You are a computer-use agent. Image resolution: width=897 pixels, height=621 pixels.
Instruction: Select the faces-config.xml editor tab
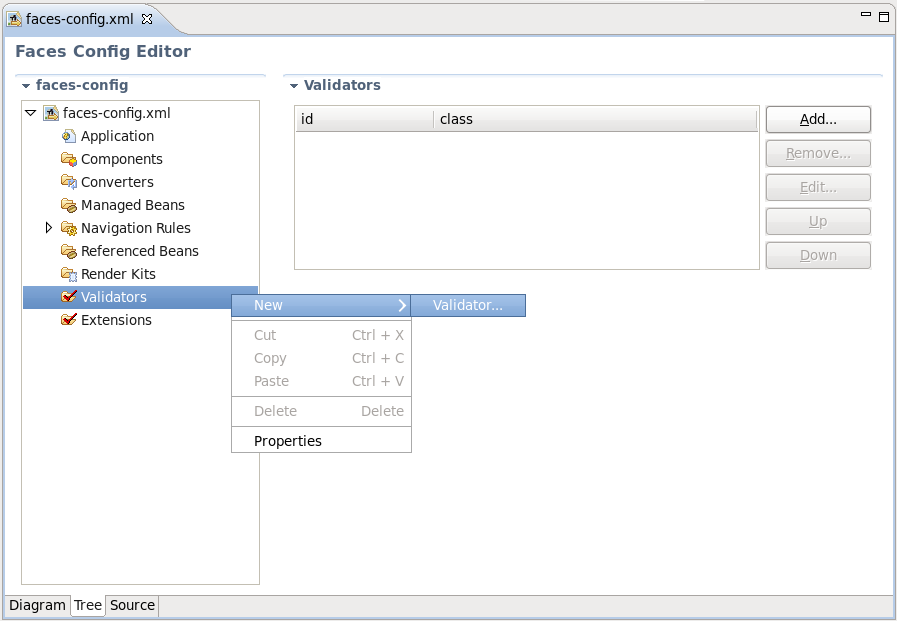pos(75,17)
